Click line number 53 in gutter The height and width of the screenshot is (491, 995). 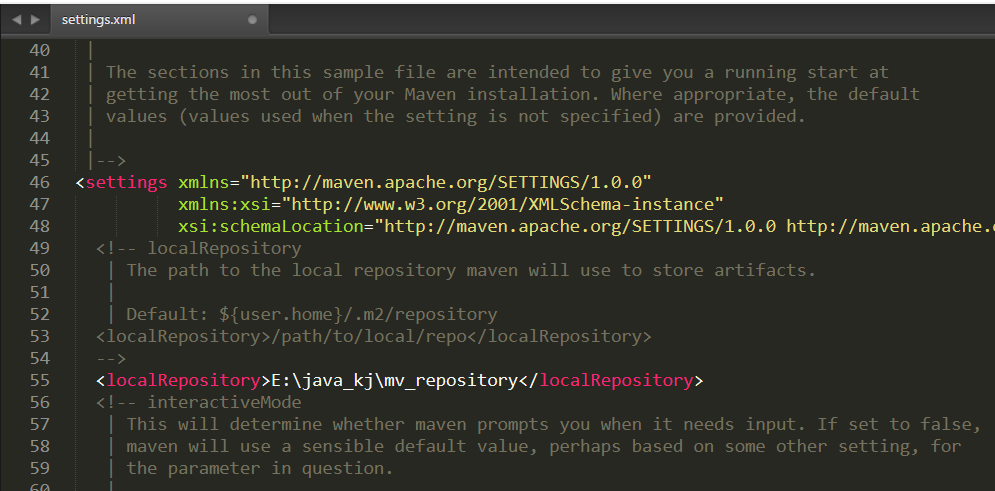click(39, 336)
